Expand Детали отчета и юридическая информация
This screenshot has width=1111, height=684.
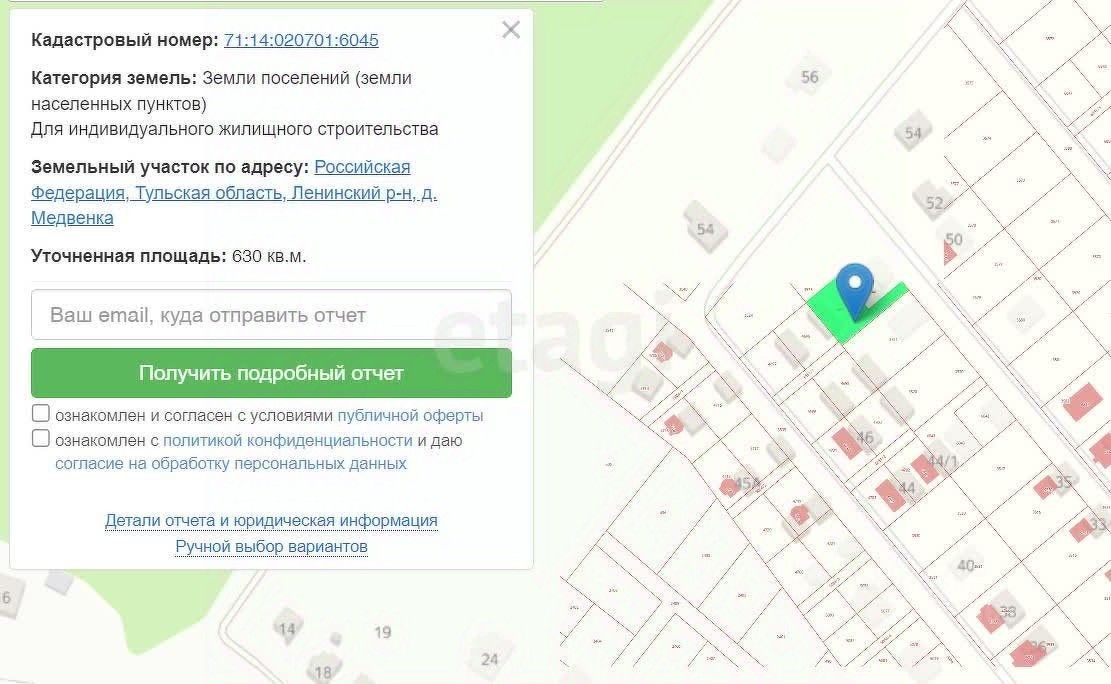(x=271, y=520)
